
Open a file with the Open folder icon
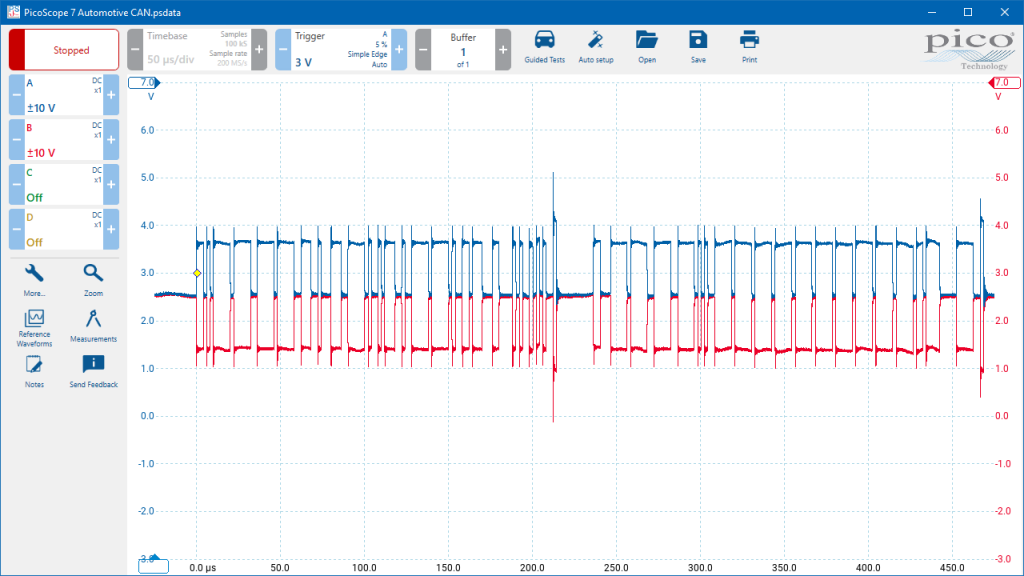[647, 47]
